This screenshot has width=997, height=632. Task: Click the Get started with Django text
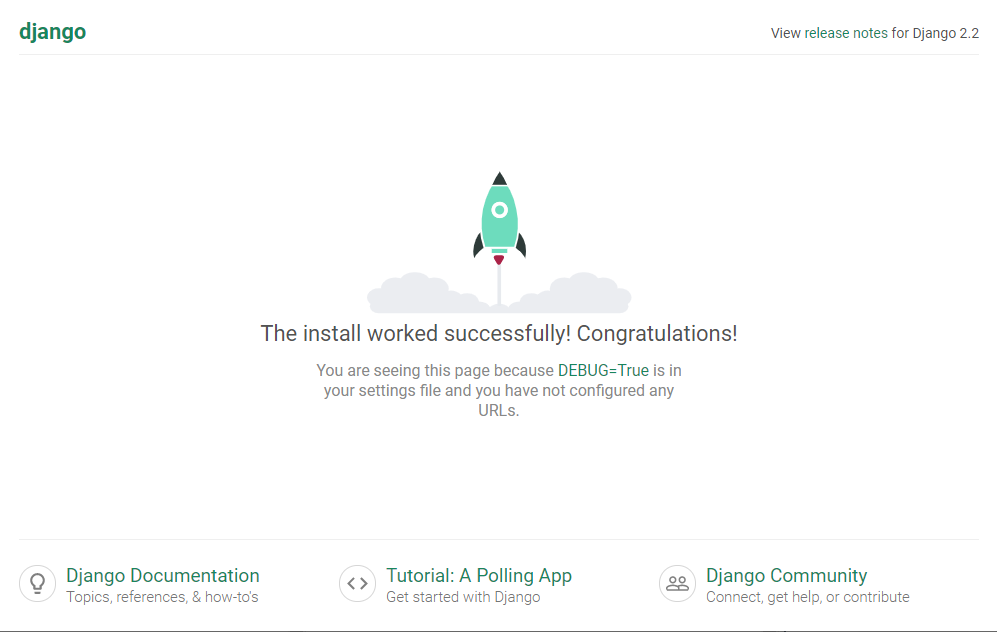pos(463,596)
